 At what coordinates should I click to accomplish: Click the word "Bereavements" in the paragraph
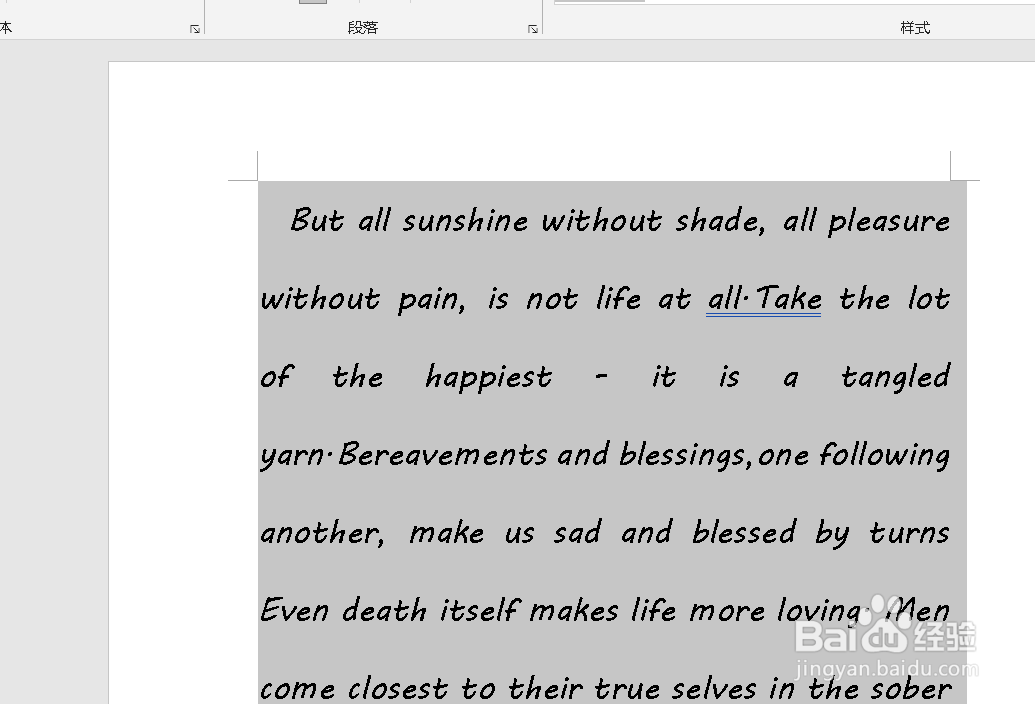point(443,455)
